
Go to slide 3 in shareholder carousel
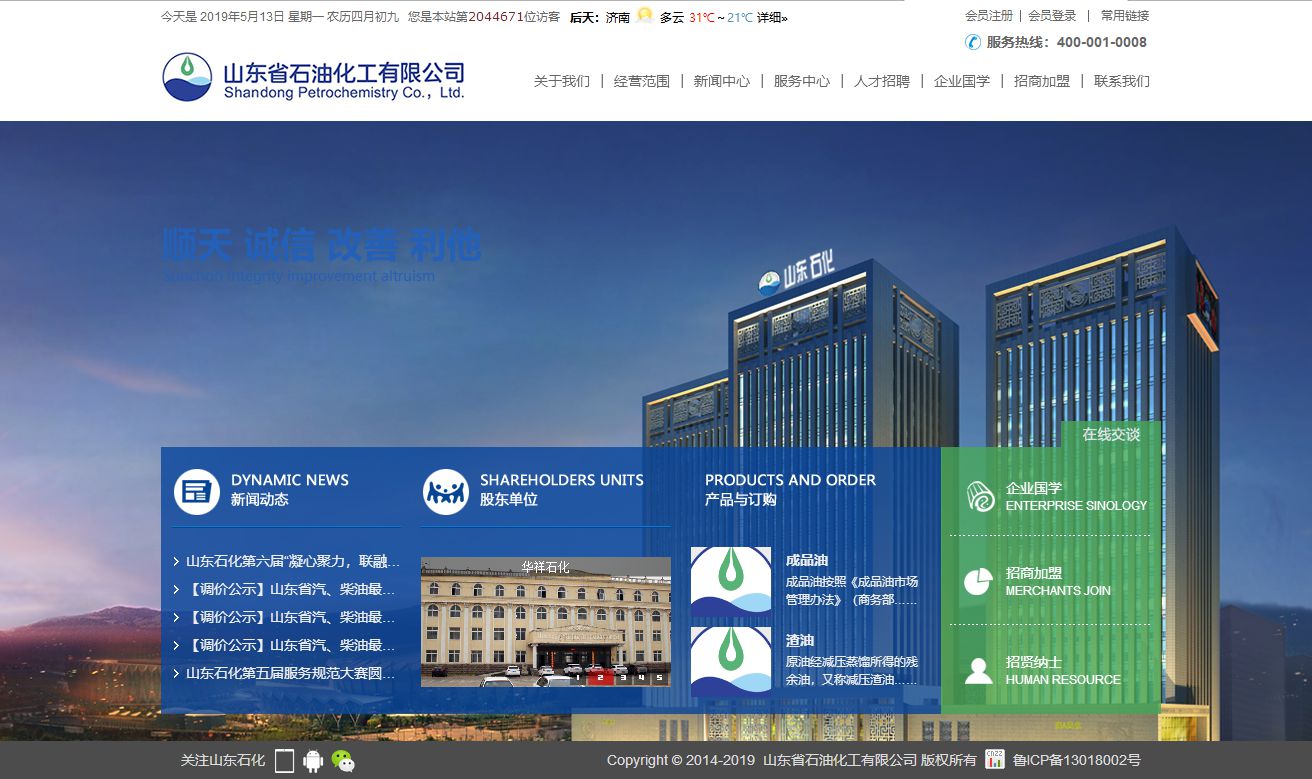pos(623,677)
